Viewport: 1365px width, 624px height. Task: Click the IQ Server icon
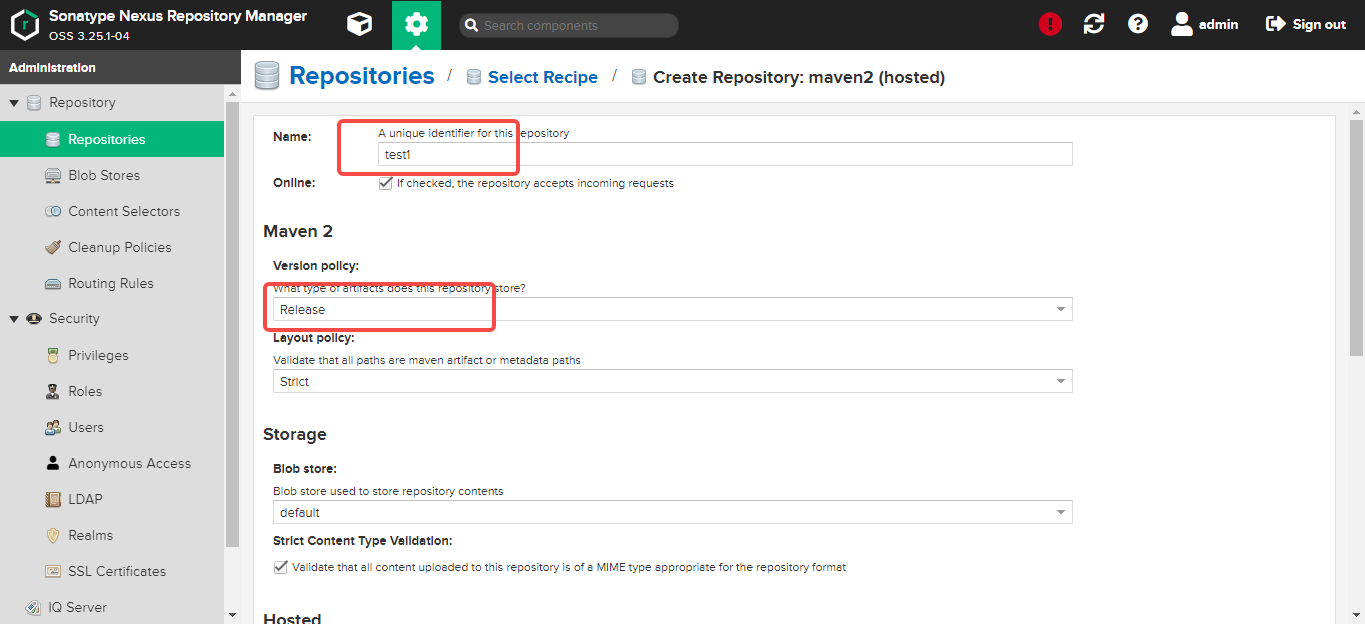click(x=34, y=608)
